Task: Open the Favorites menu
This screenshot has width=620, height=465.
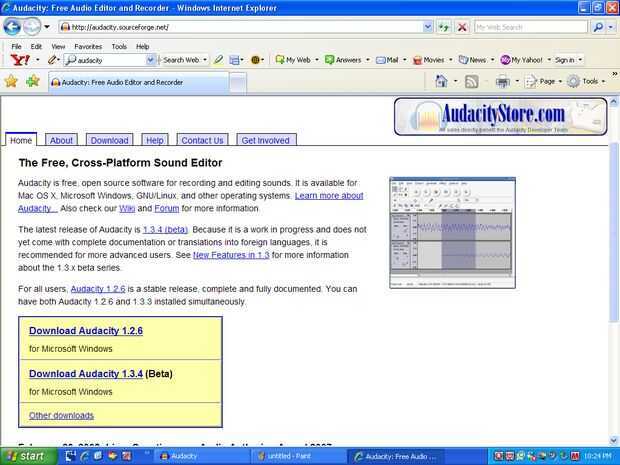Action: 88,46
